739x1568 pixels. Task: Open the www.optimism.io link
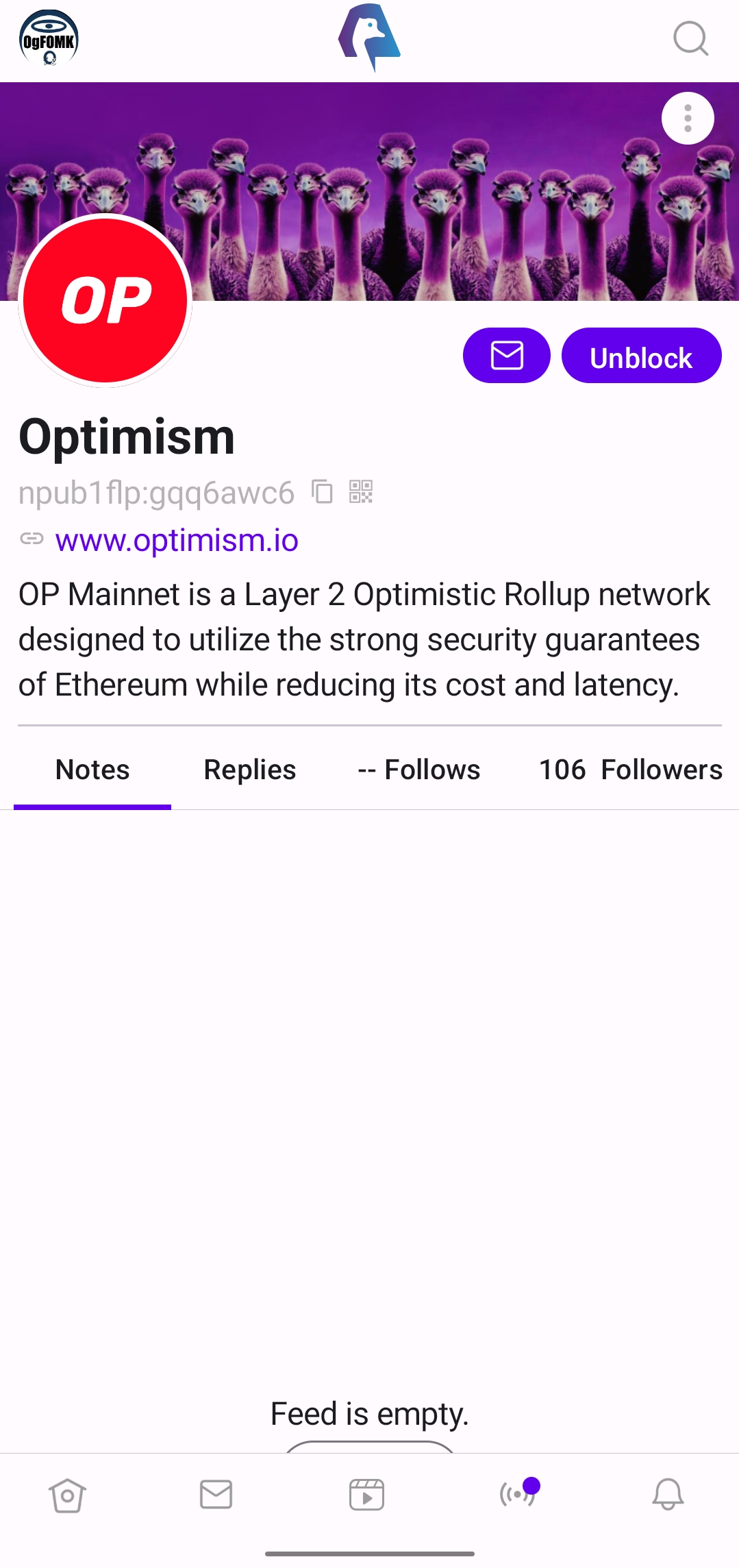click(x=177, y=540)
